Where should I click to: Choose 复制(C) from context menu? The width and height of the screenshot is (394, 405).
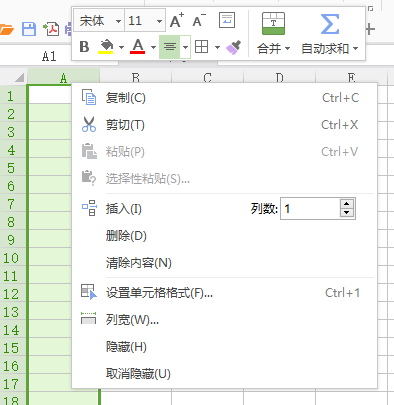point(225,98)
